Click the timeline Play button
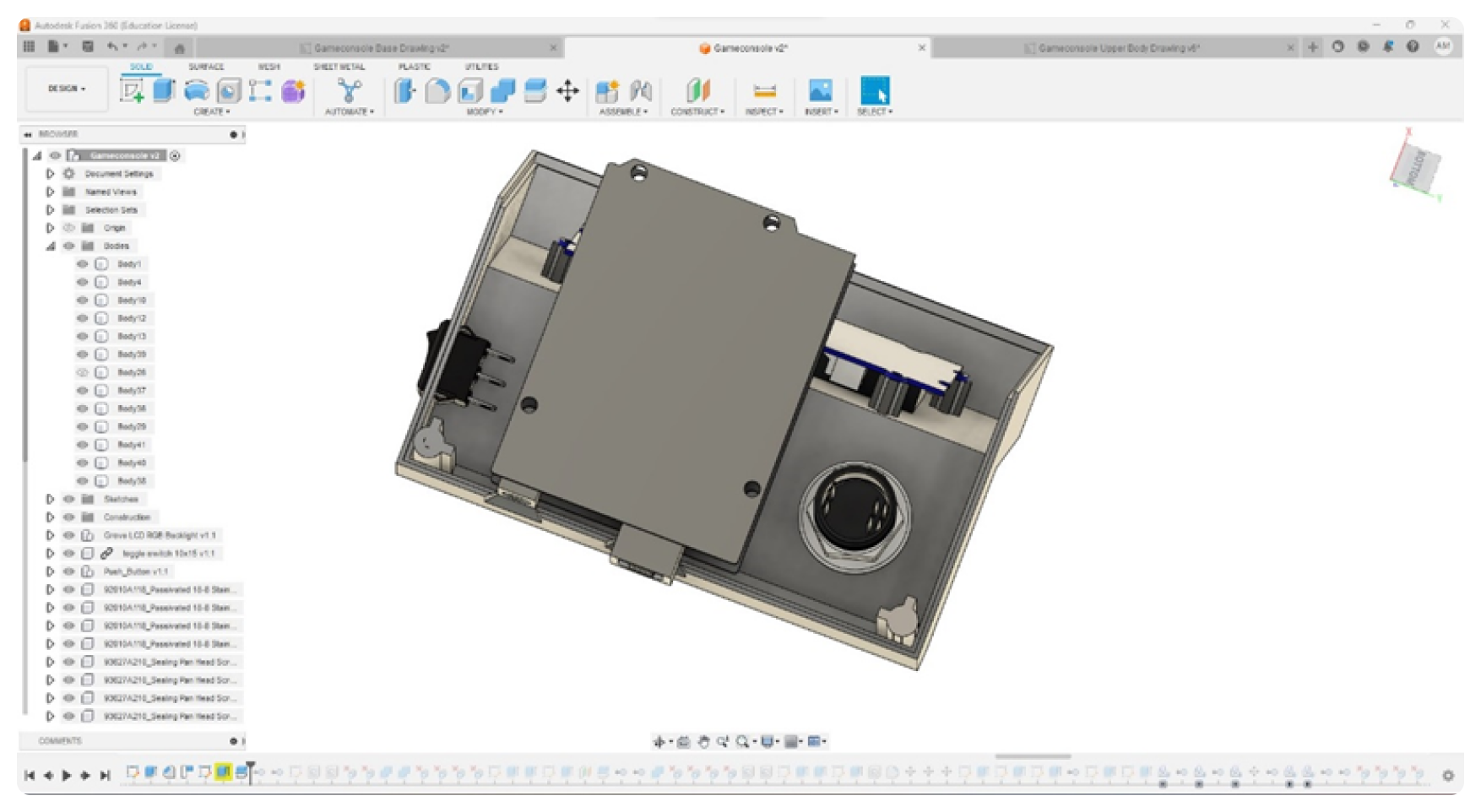The height and width of the screenshot is (812, 1481). 67,775
